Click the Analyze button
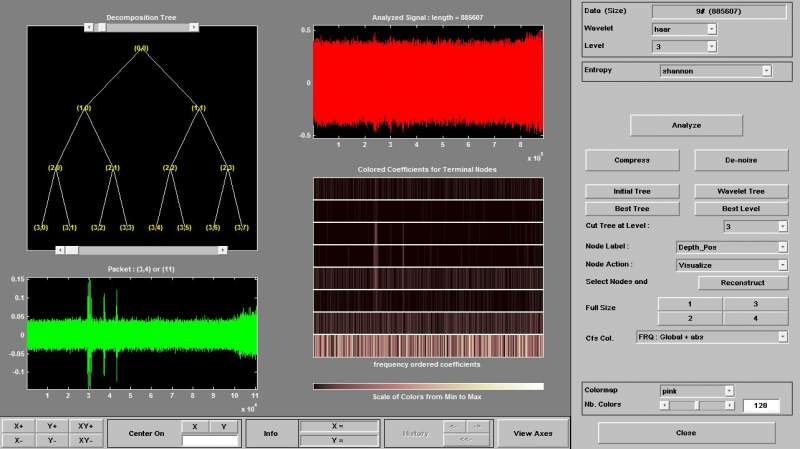Screen dimensions: 800x449 tap(685, 125)
